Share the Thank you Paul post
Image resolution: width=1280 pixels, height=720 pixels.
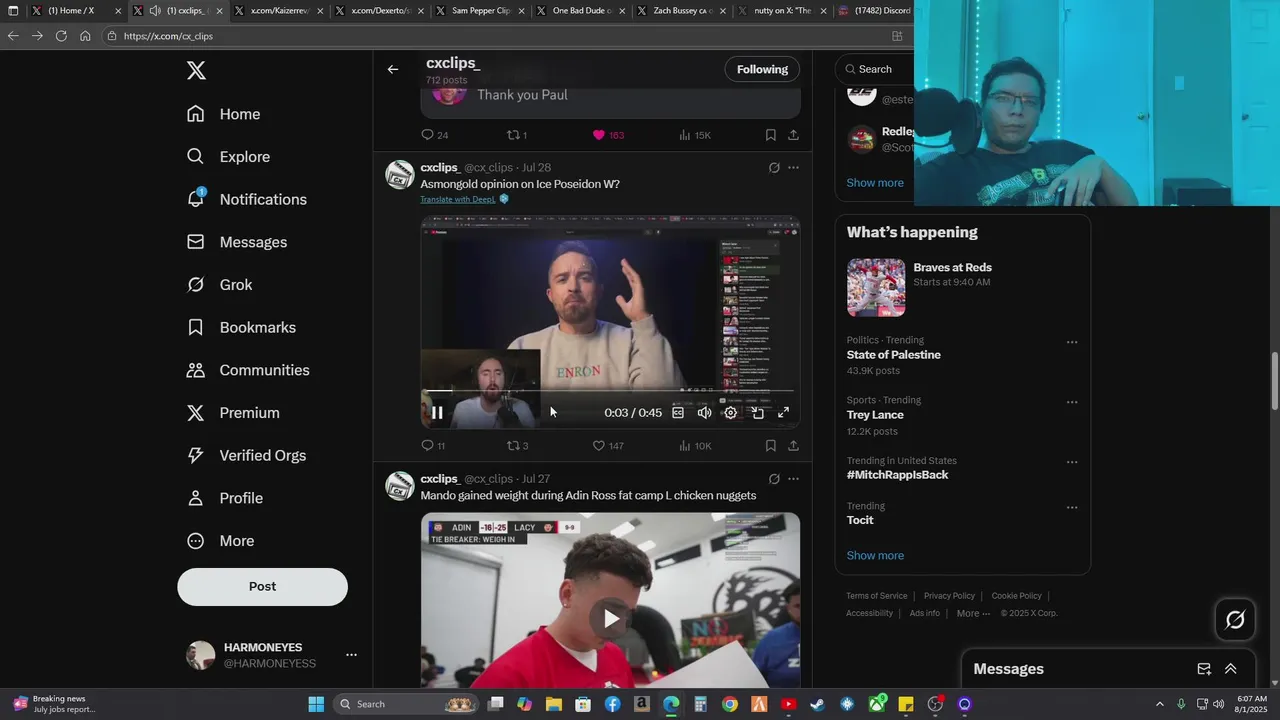click(793, 135)
